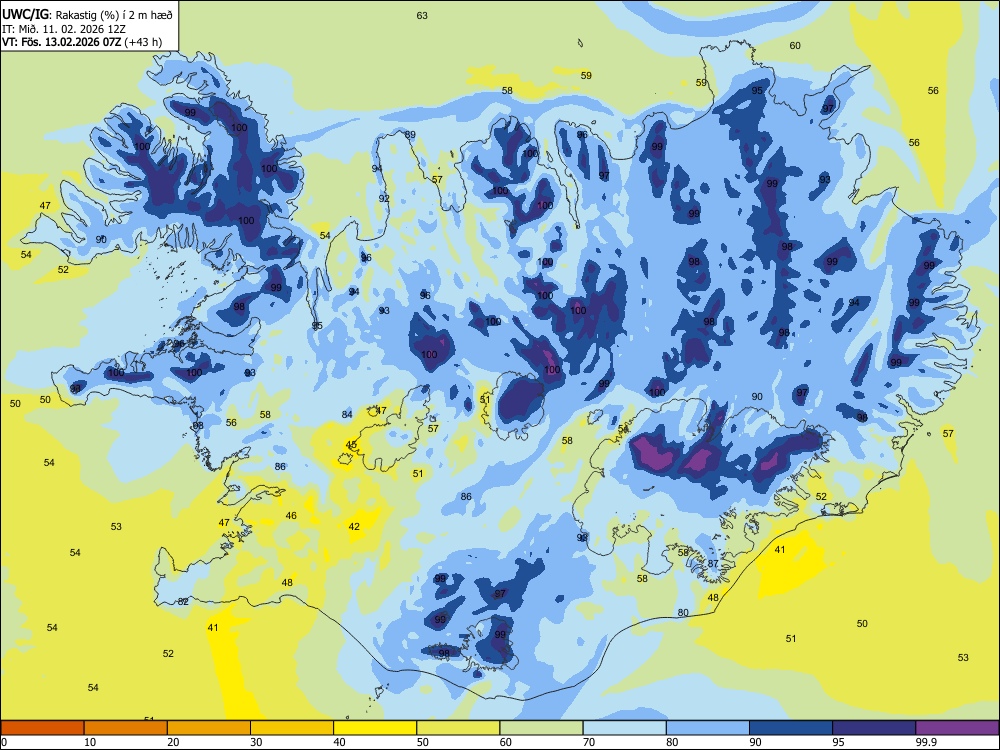Click the map value '42'
Screen dimensions: 1000x750
(x=354, y=526)
